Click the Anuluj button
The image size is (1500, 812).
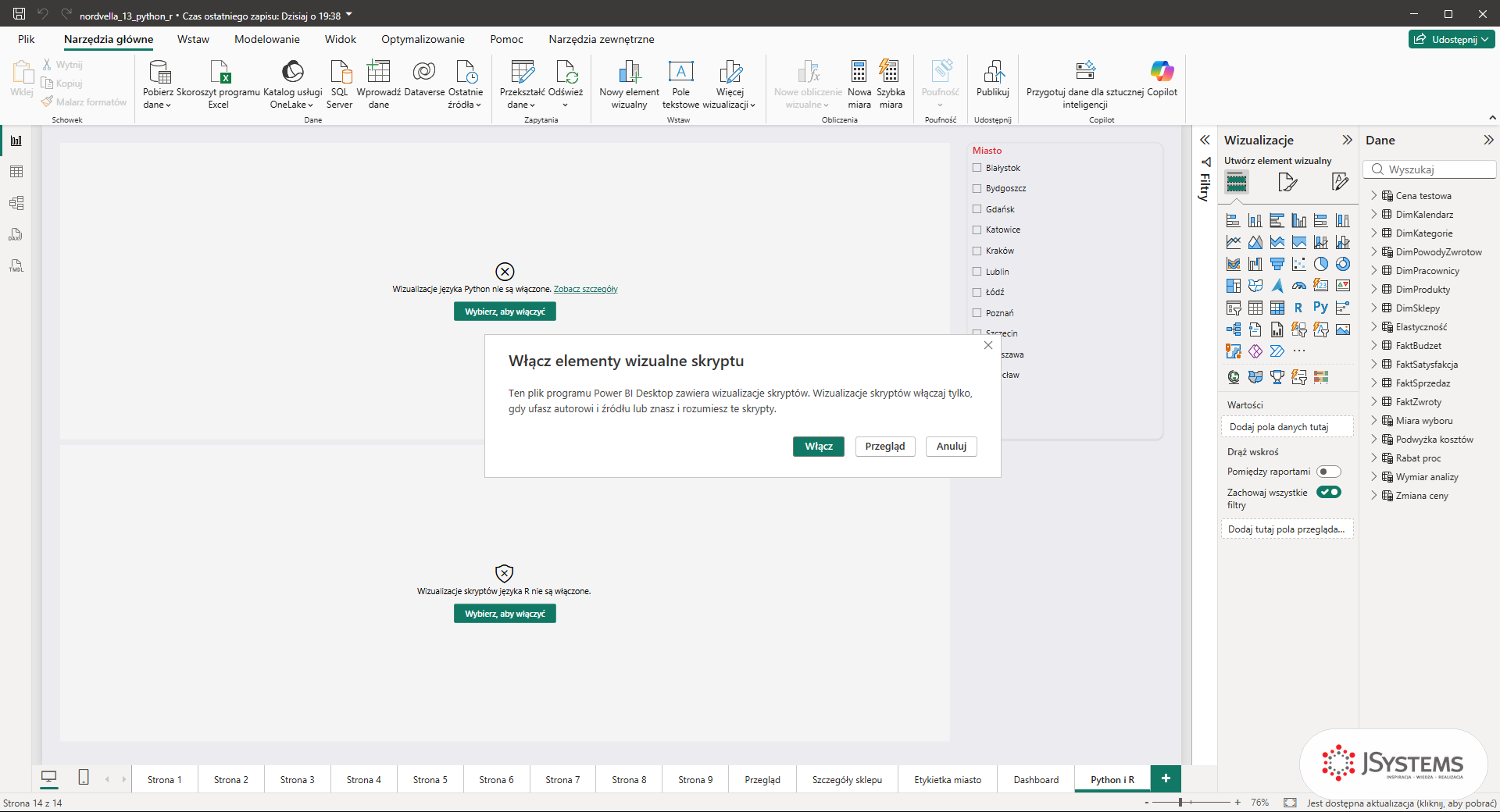952,447
